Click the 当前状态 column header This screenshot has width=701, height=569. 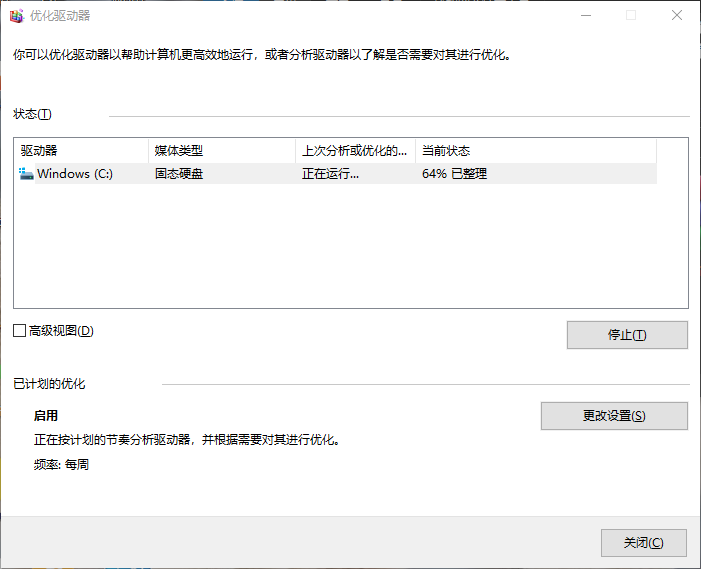click(x=536, y=151)
